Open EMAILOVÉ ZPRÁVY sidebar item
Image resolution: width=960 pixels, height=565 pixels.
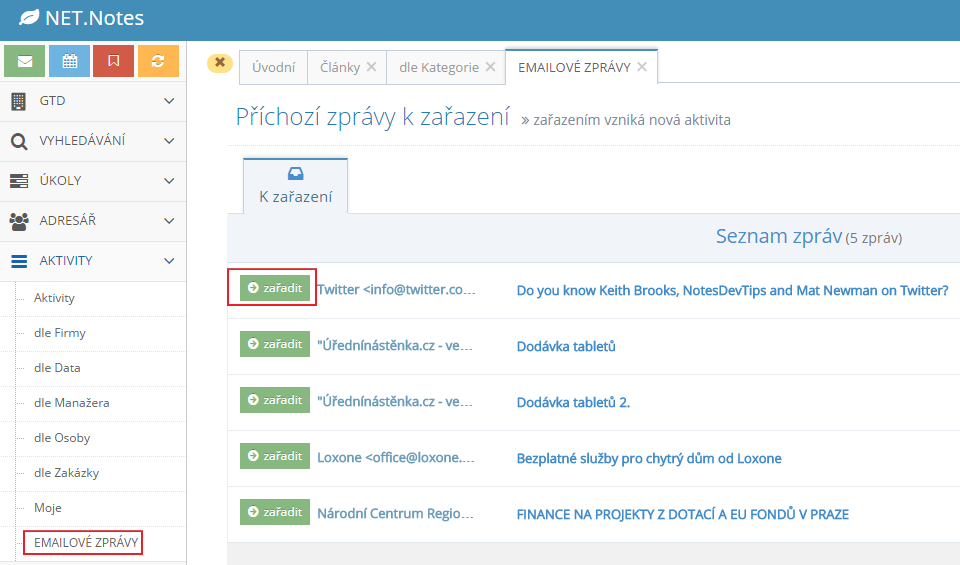[x=86, y=542]
